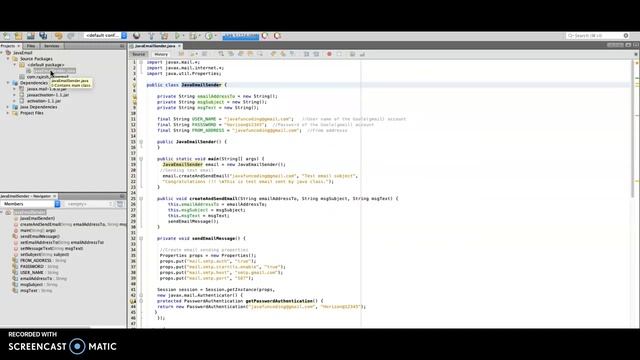Collapse the main method fold at line 18
The width and height of the screenshot is (640, 360).
click(x=141, y=159)
